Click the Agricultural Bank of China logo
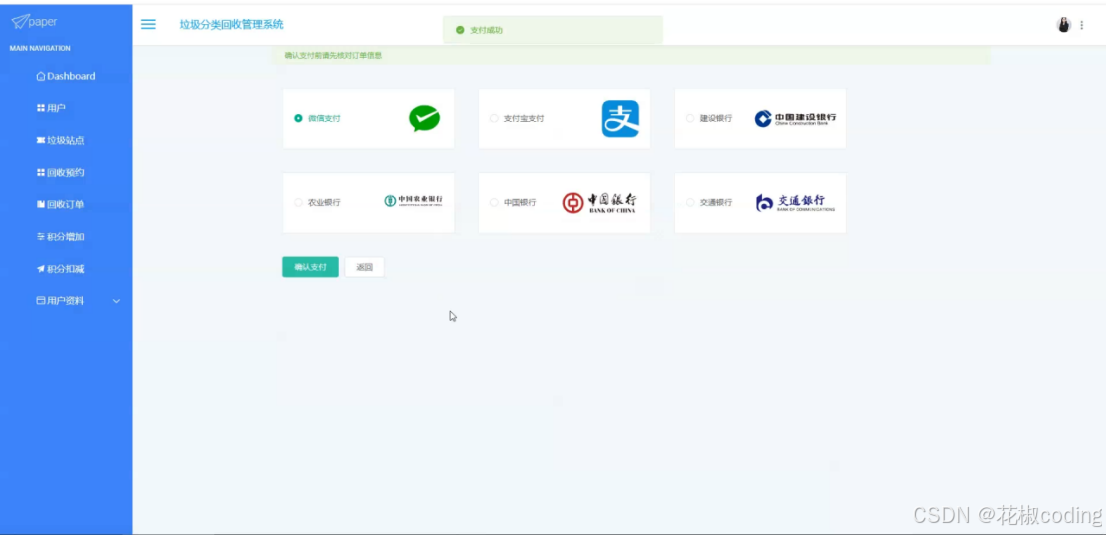The height and width of the screenshot is (535, 1106). [x=413, y=201]
